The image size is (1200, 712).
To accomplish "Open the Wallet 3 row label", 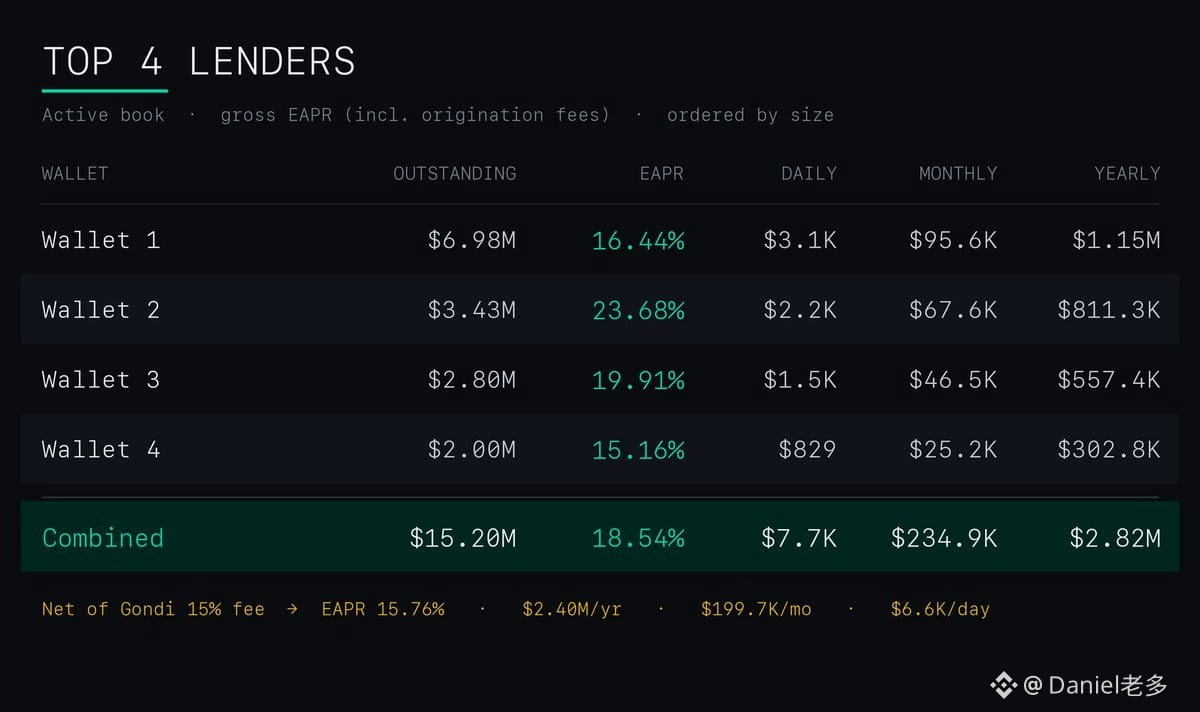I will pyautogui.click(x=101, y=380).
